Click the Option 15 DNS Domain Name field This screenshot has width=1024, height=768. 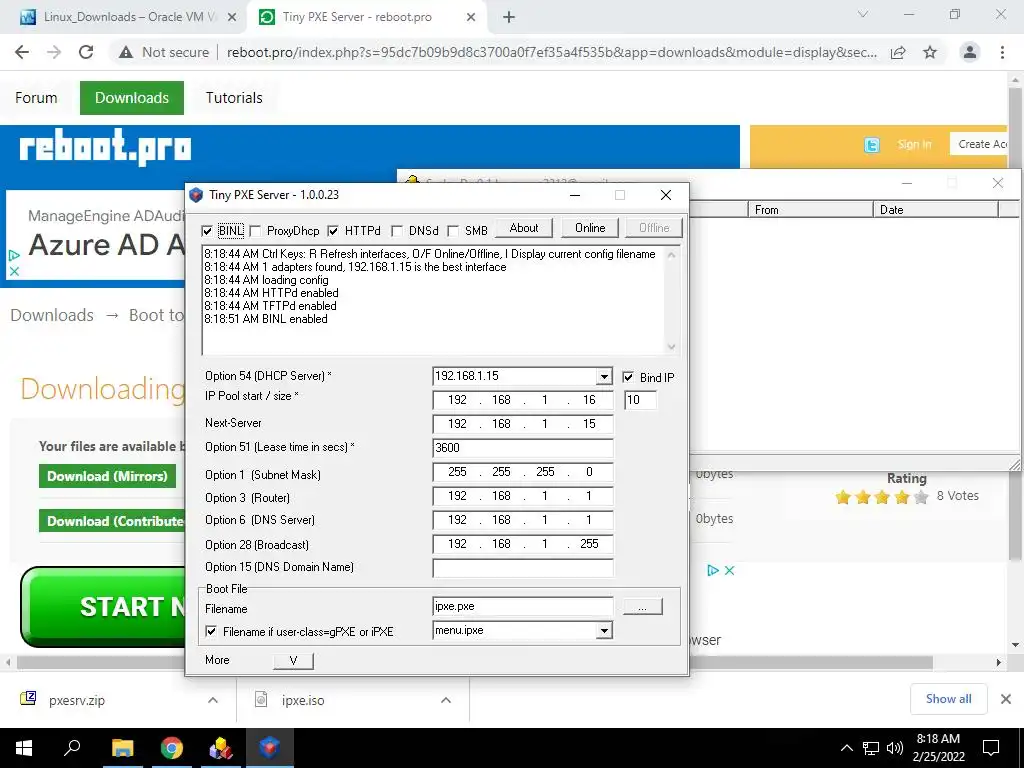tap(522, 568)
